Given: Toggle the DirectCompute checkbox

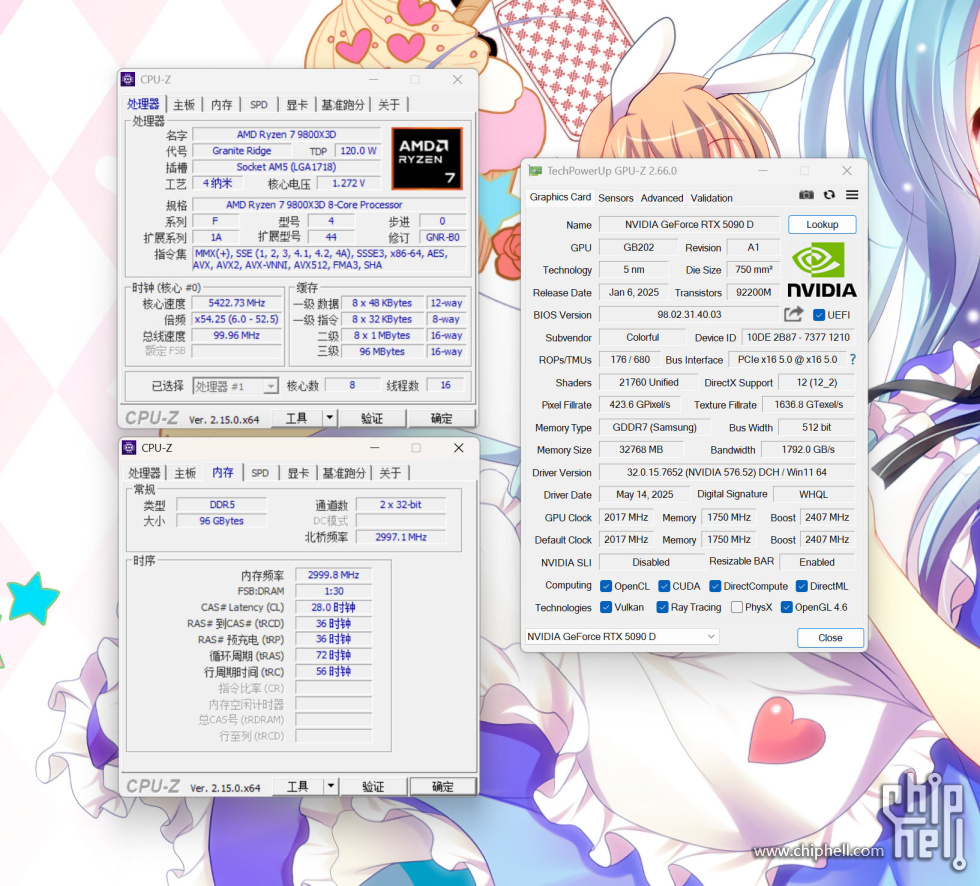Looking at the screenshot, I should (715, 586).
